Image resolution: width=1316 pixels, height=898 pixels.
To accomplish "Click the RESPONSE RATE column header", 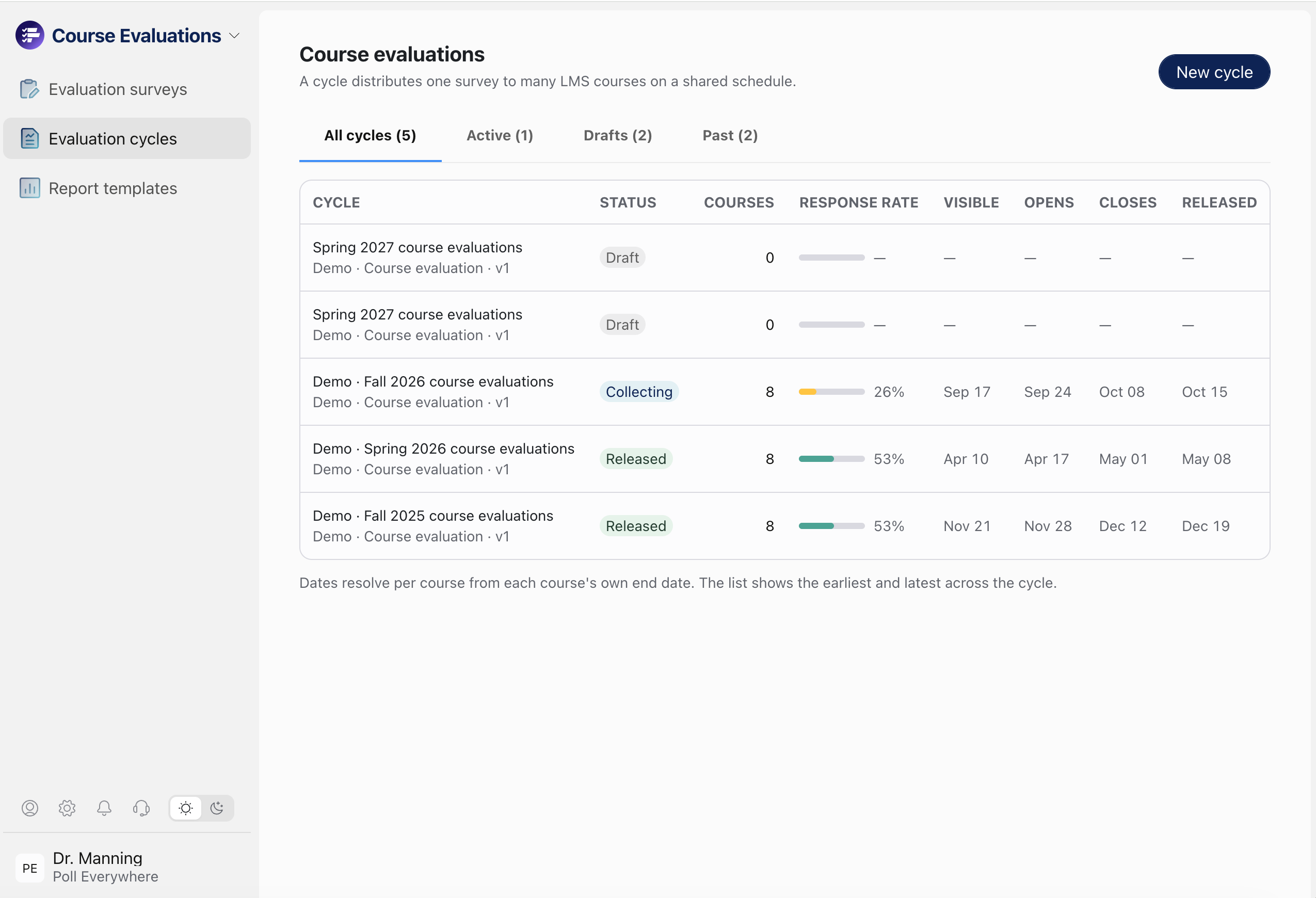I will pyautogui.click(x=858, y=203).
